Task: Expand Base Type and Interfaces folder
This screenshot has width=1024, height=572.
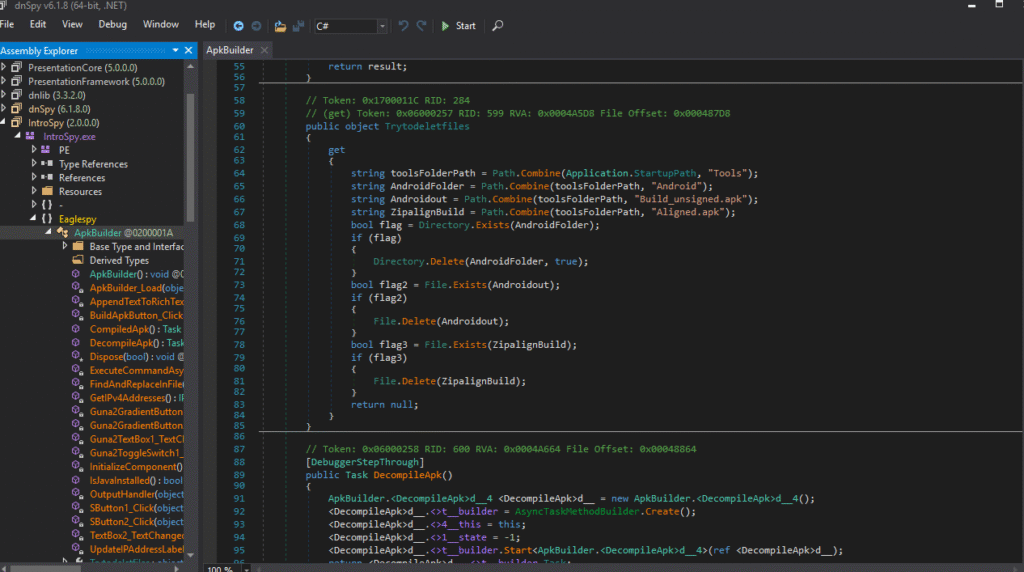Action: click(x=64, y=246)
